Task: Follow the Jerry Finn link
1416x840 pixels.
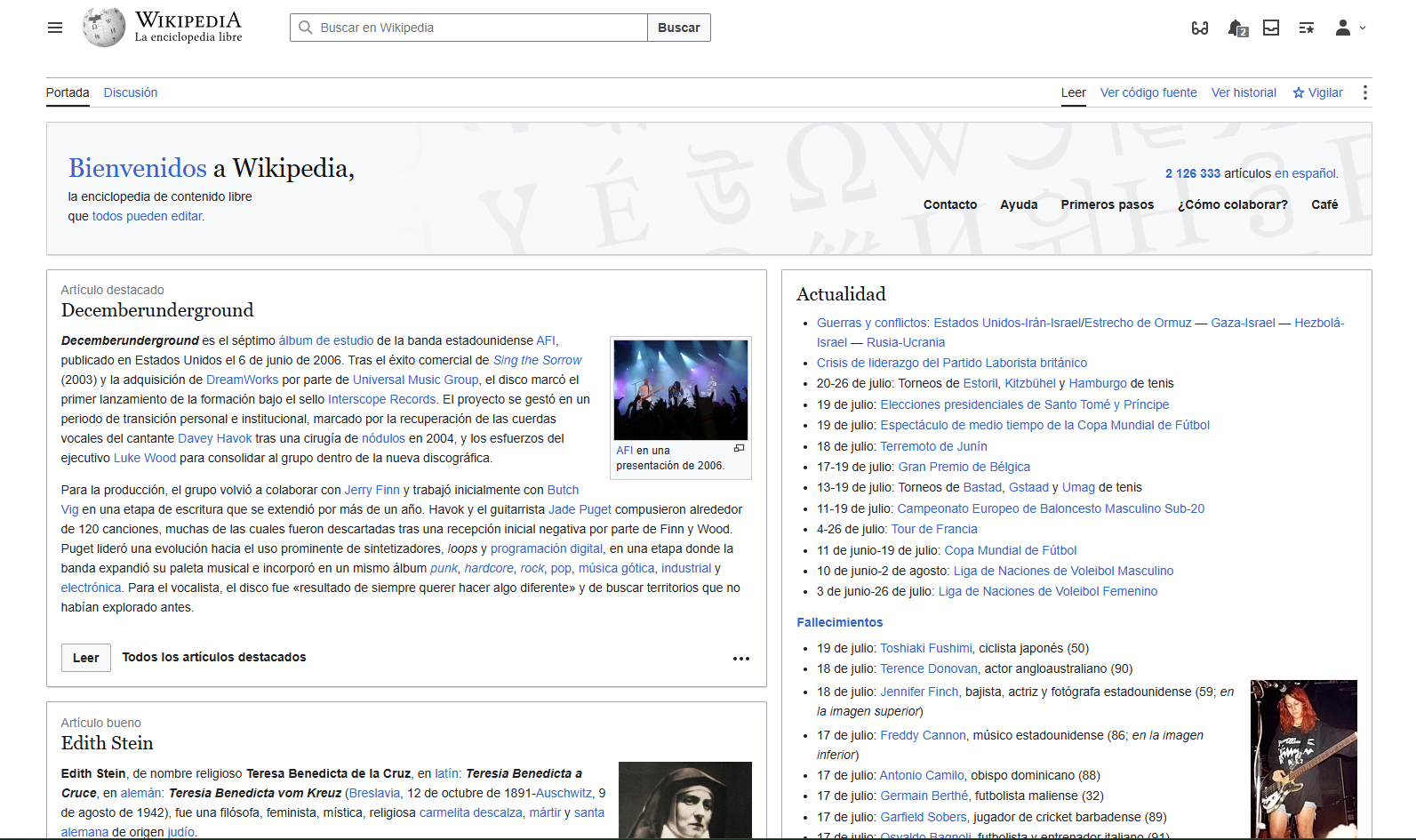Action: pos(372,490)
